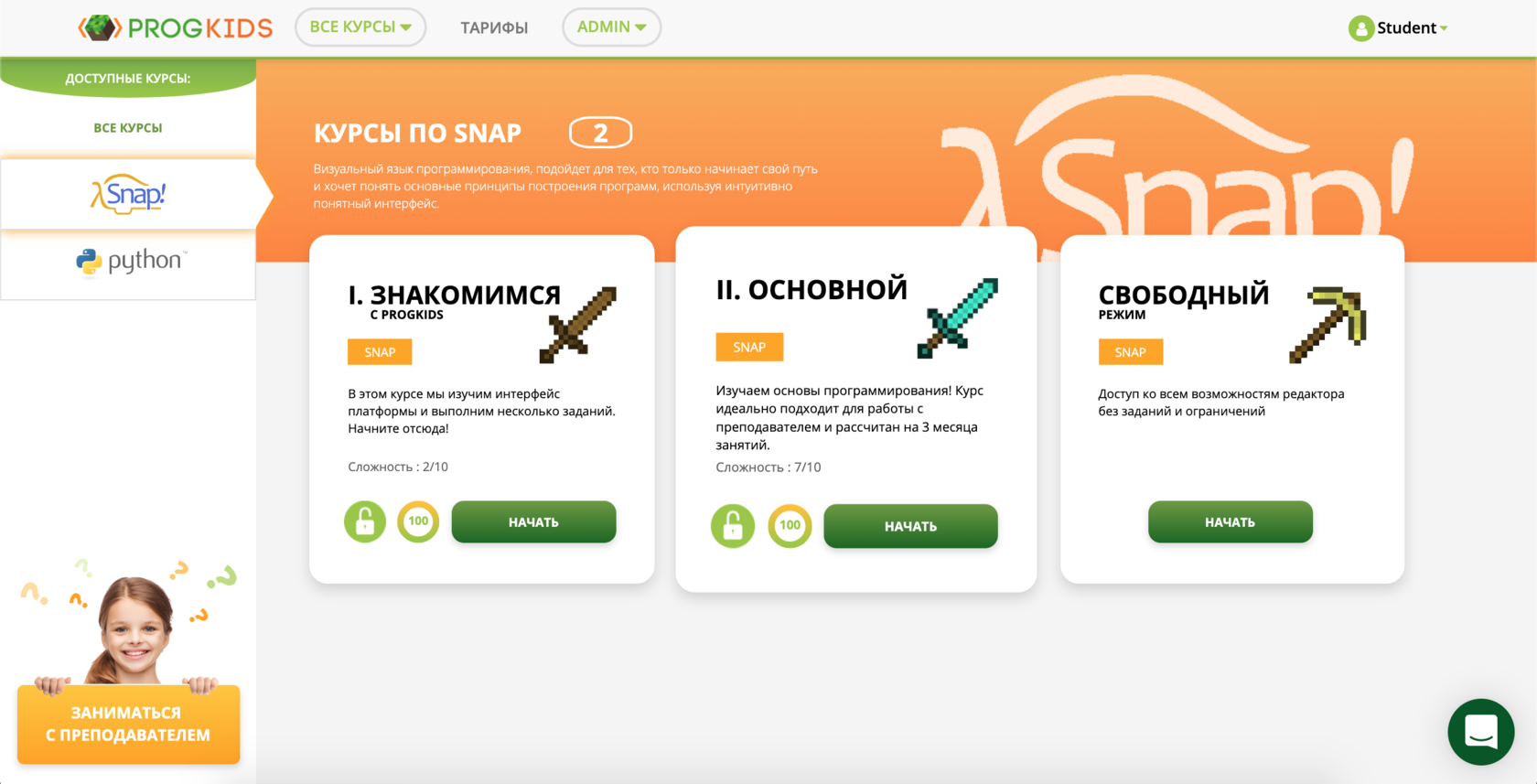Open the chat support bubble icon
1537x784 pixels.
click(x=1480, y=732)
